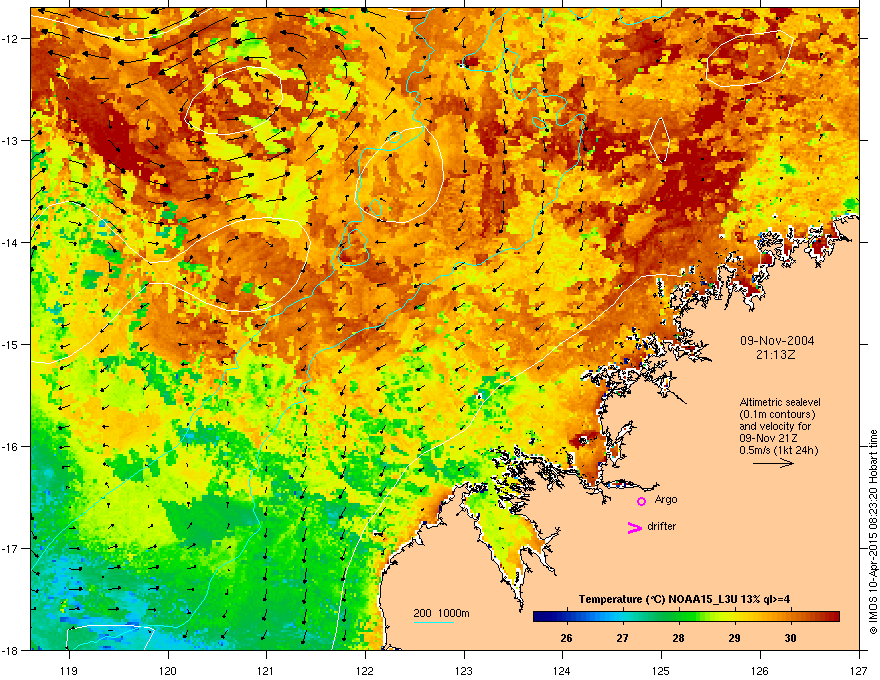
Task: Click the color bar value 27
Action: (x=622, y=638)
